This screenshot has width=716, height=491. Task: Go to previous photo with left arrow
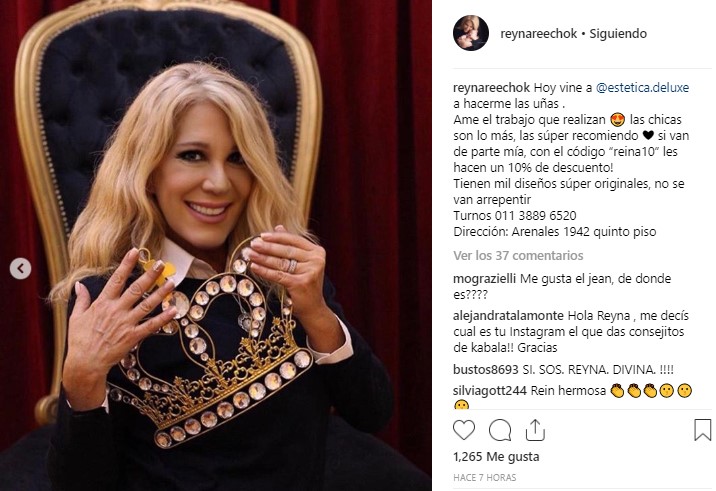click(x=21, y=269)
